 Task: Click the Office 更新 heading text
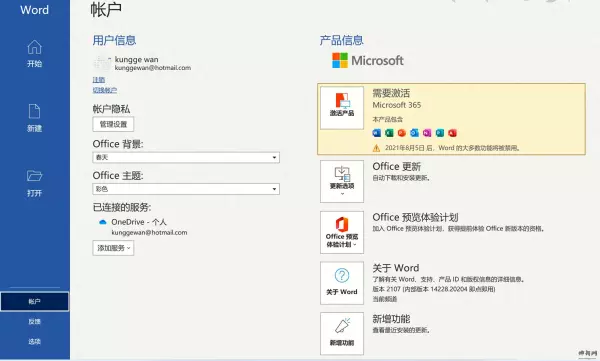(396, 167)
